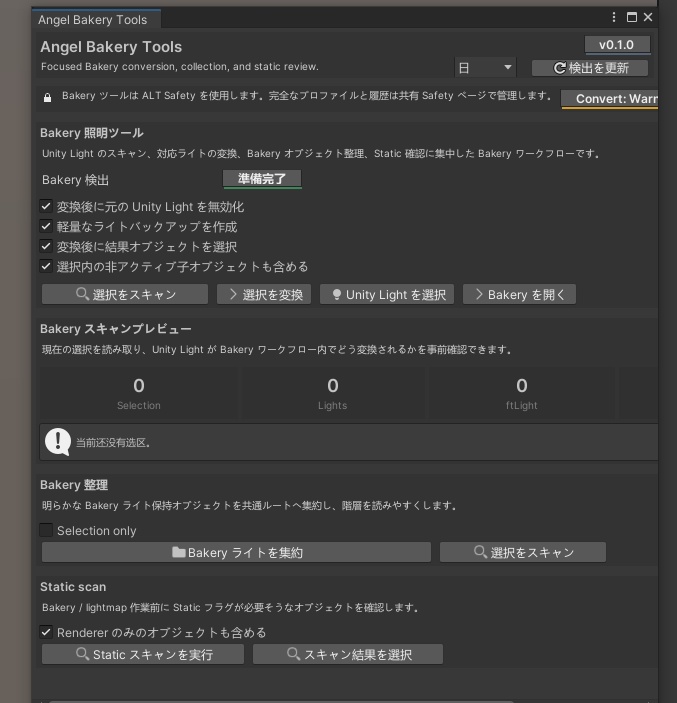Click the v0.1.0 version button
The width and height of the screenshot is (677, 703).
(617, 45)
